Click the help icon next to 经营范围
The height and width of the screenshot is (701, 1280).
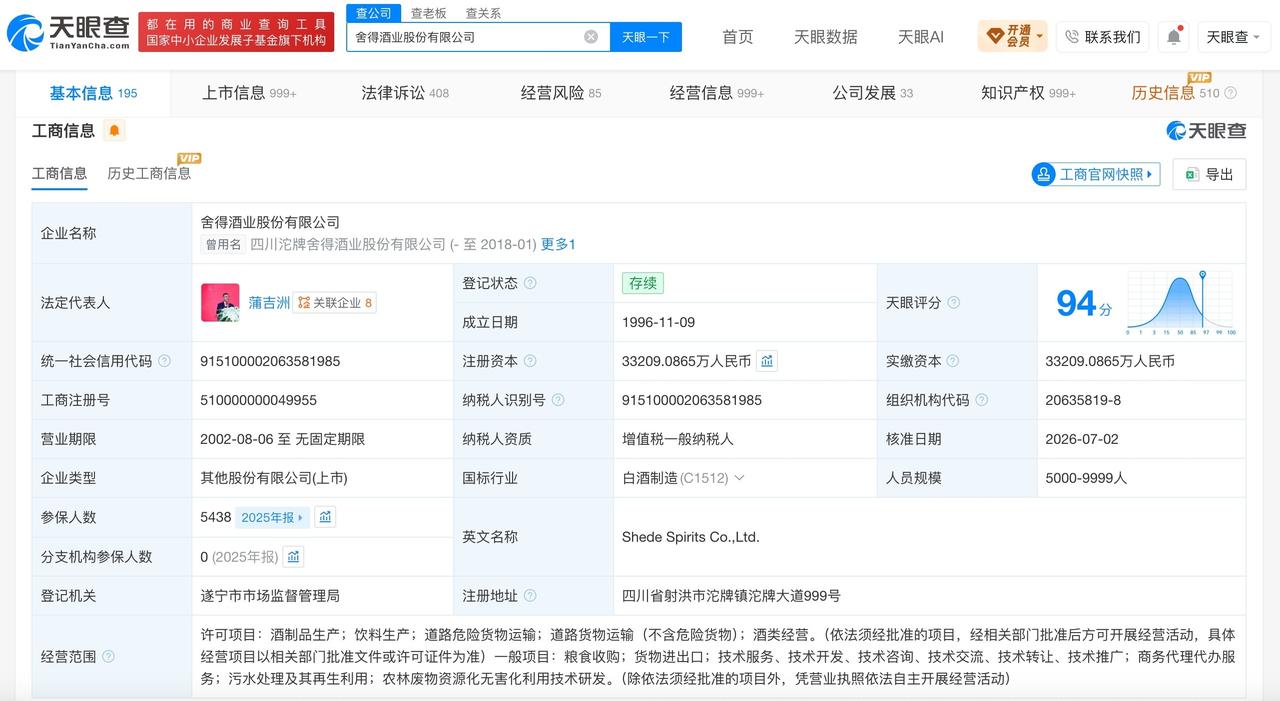108,657
